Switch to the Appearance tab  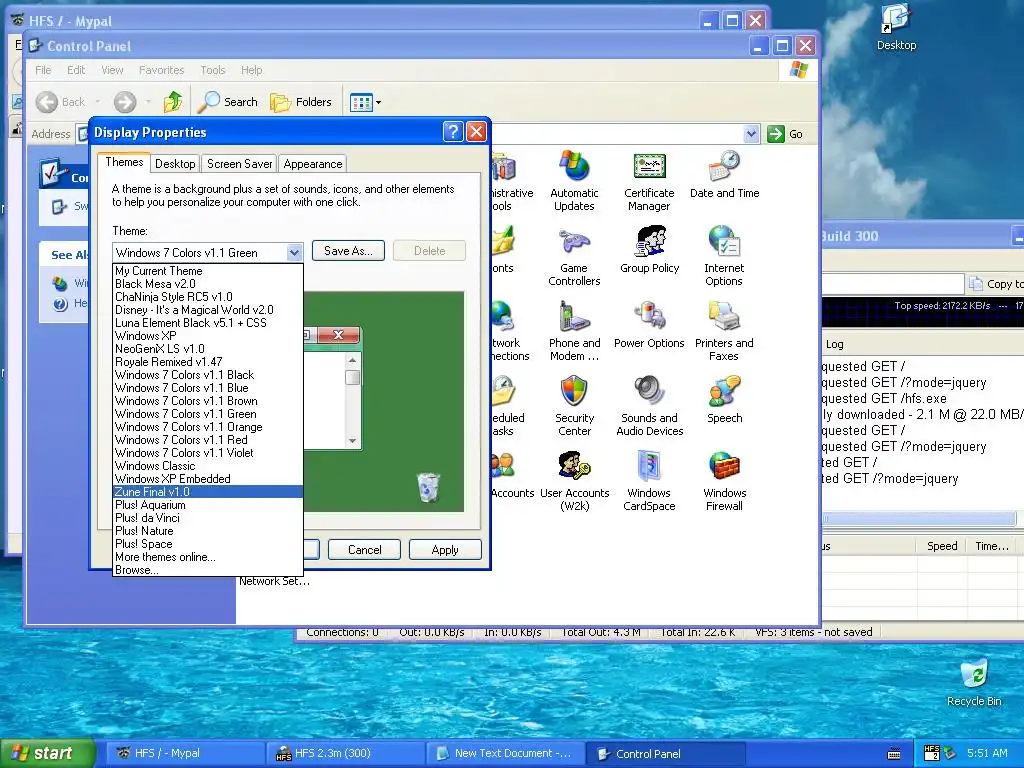(x=313, y=164)
